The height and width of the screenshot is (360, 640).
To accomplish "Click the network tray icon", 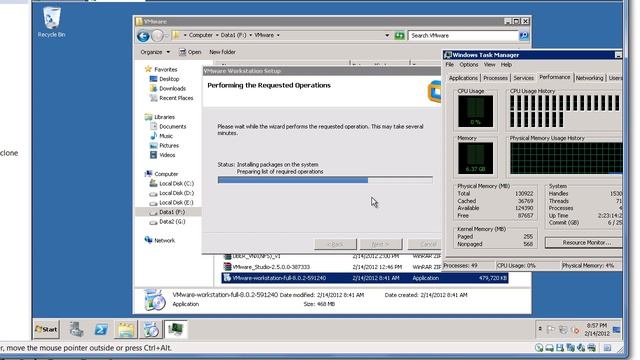I will [563, 329].
